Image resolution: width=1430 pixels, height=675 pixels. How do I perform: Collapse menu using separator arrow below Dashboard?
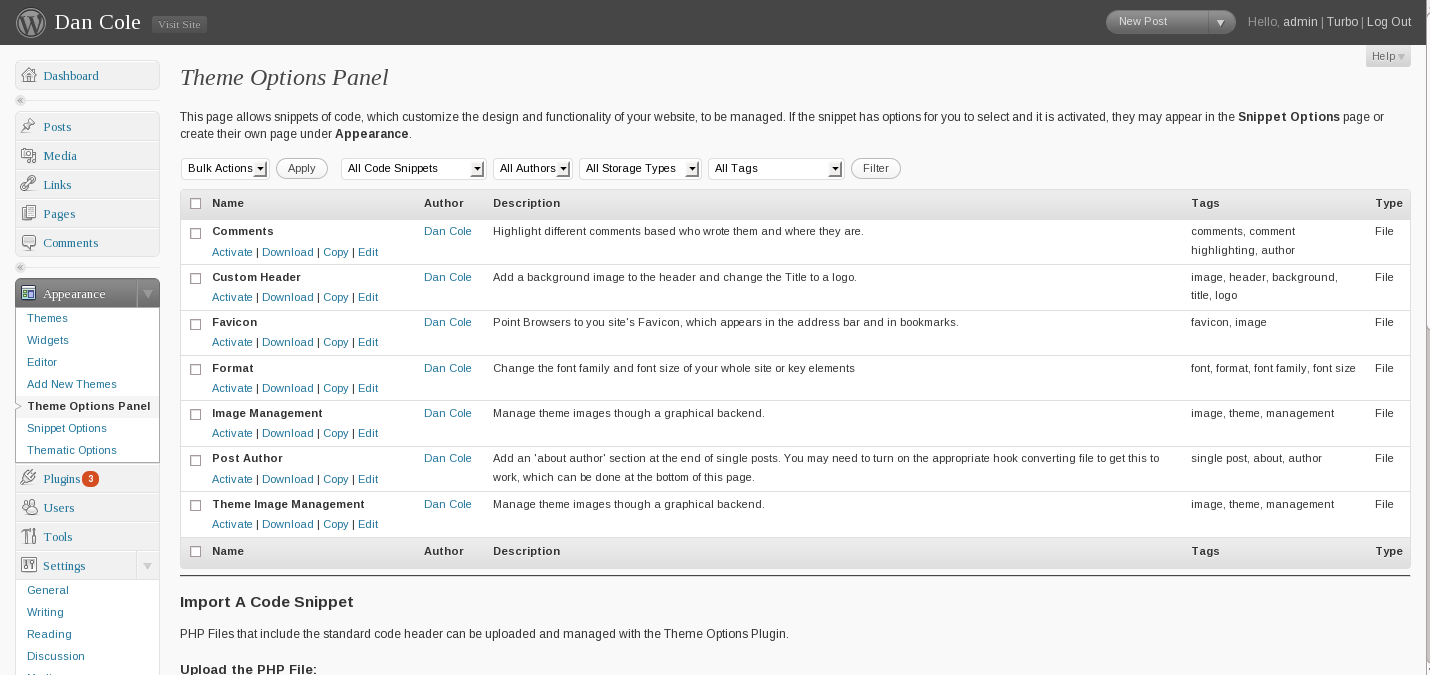pyautogui.click(x=20, y=101)
